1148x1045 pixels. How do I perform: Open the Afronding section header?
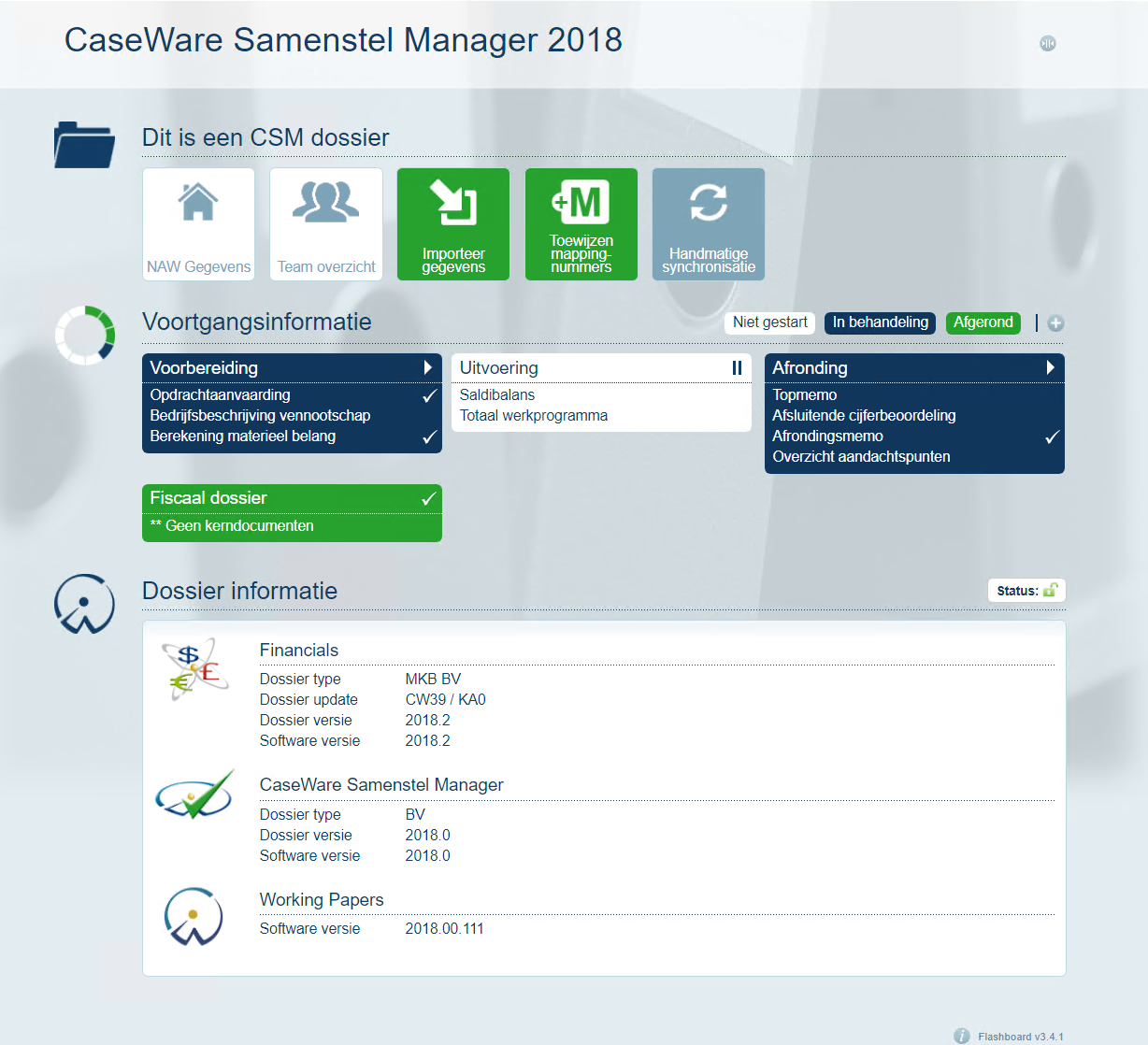(914, 368)
